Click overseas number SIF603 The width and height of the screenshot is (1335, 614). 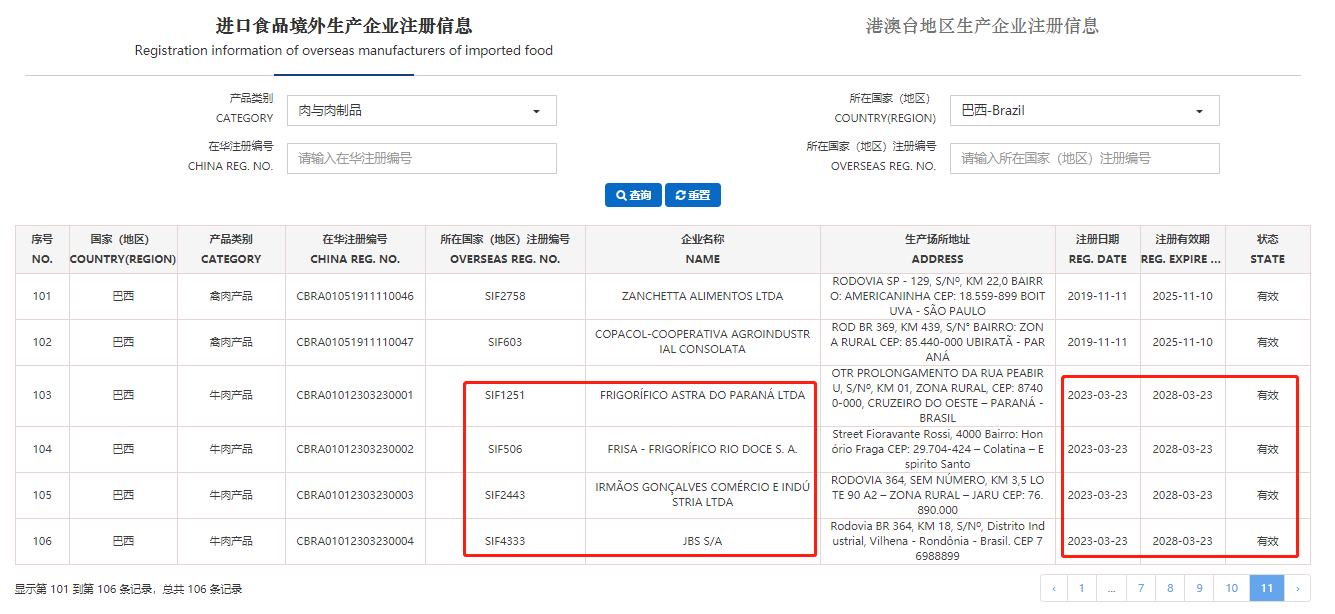505,342
